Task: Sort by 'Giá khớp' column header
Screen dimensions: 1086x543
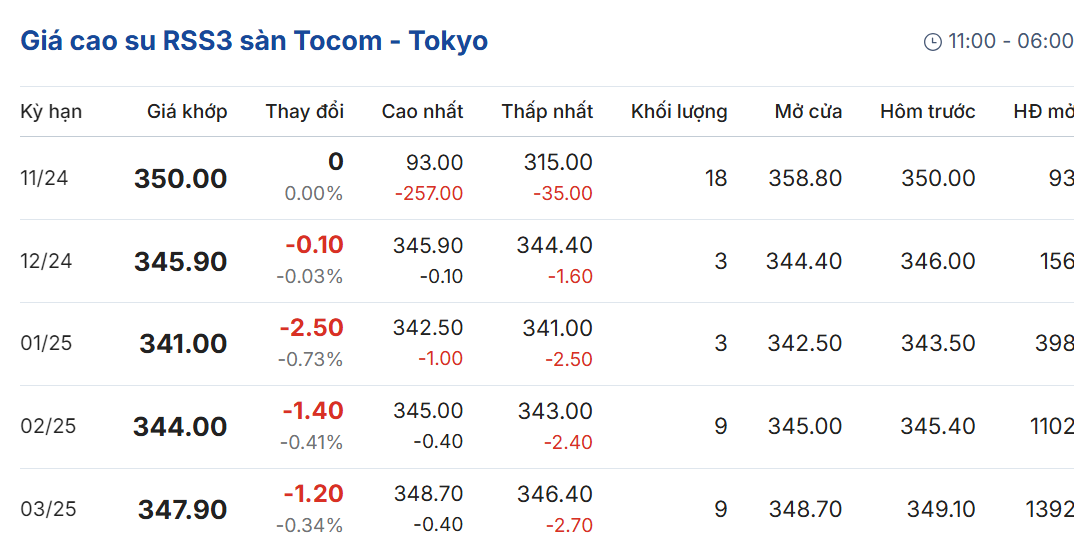Action: (x=187, y=112)
